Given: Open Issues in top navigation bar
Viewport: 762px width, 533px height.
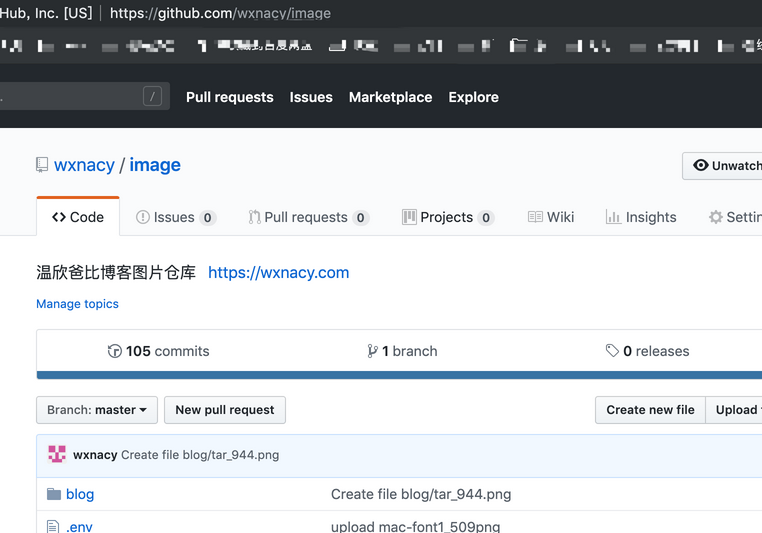Looking at the screenshot, I should pyautogui.click(x=311, y=97).
